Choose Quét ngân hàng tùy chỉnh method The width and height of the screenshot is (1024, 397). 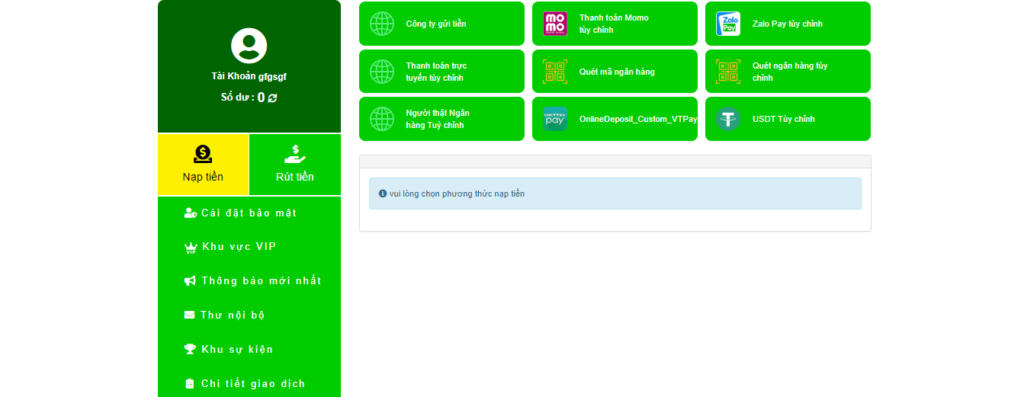788,71
